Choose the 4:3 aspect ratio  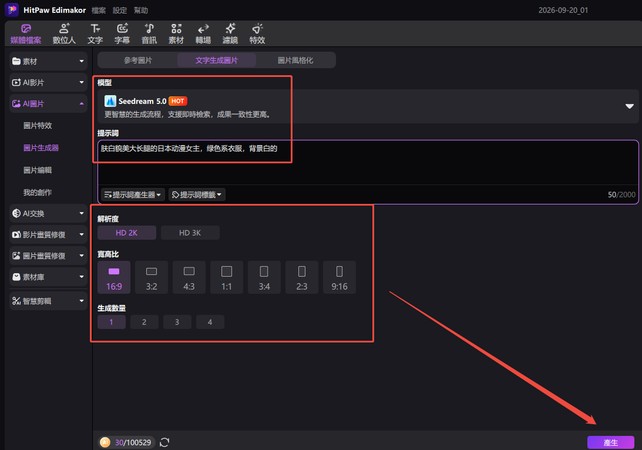[x=189, y=277]
